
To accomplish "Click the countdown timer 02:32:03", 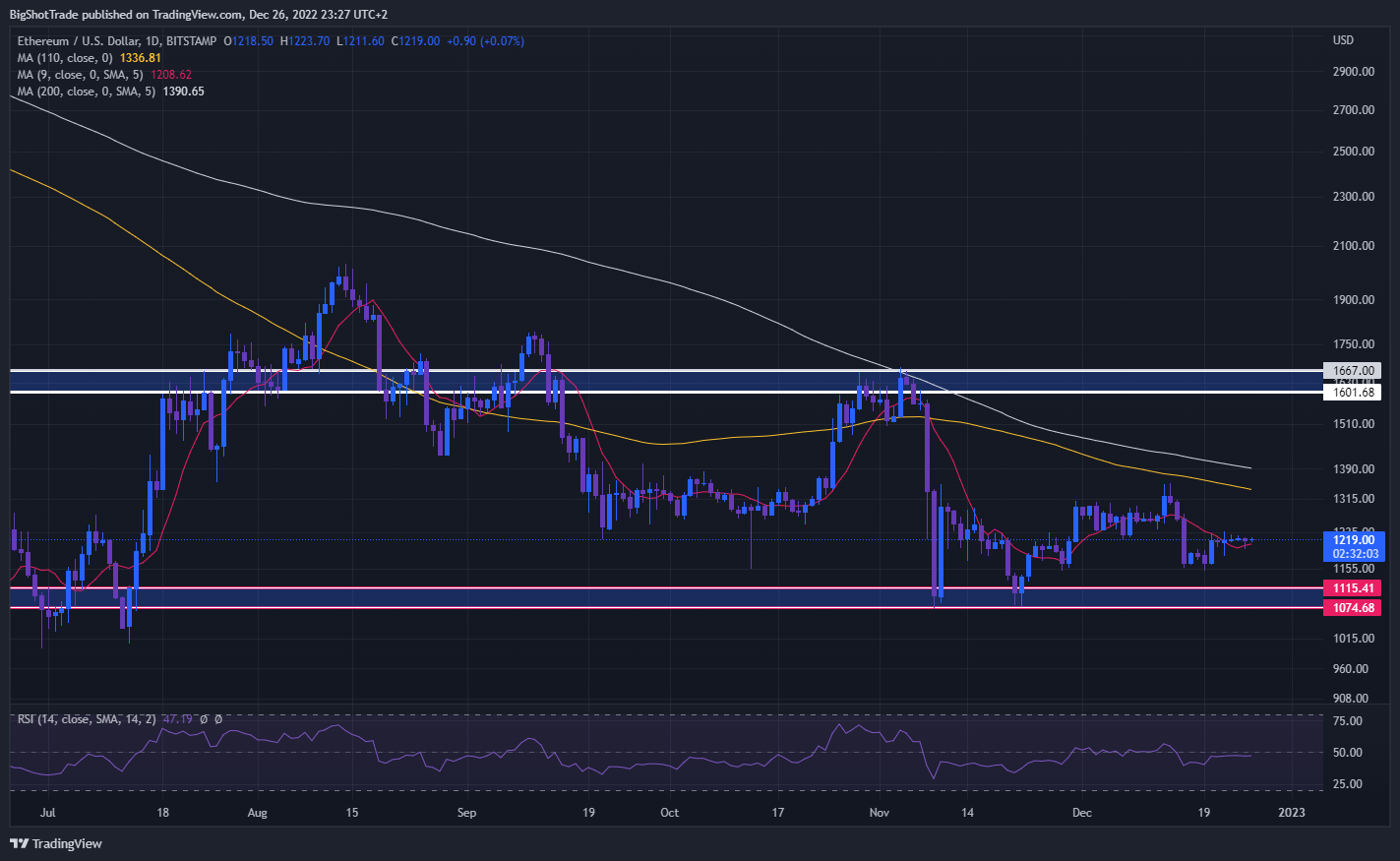I will coord(1355,554).
